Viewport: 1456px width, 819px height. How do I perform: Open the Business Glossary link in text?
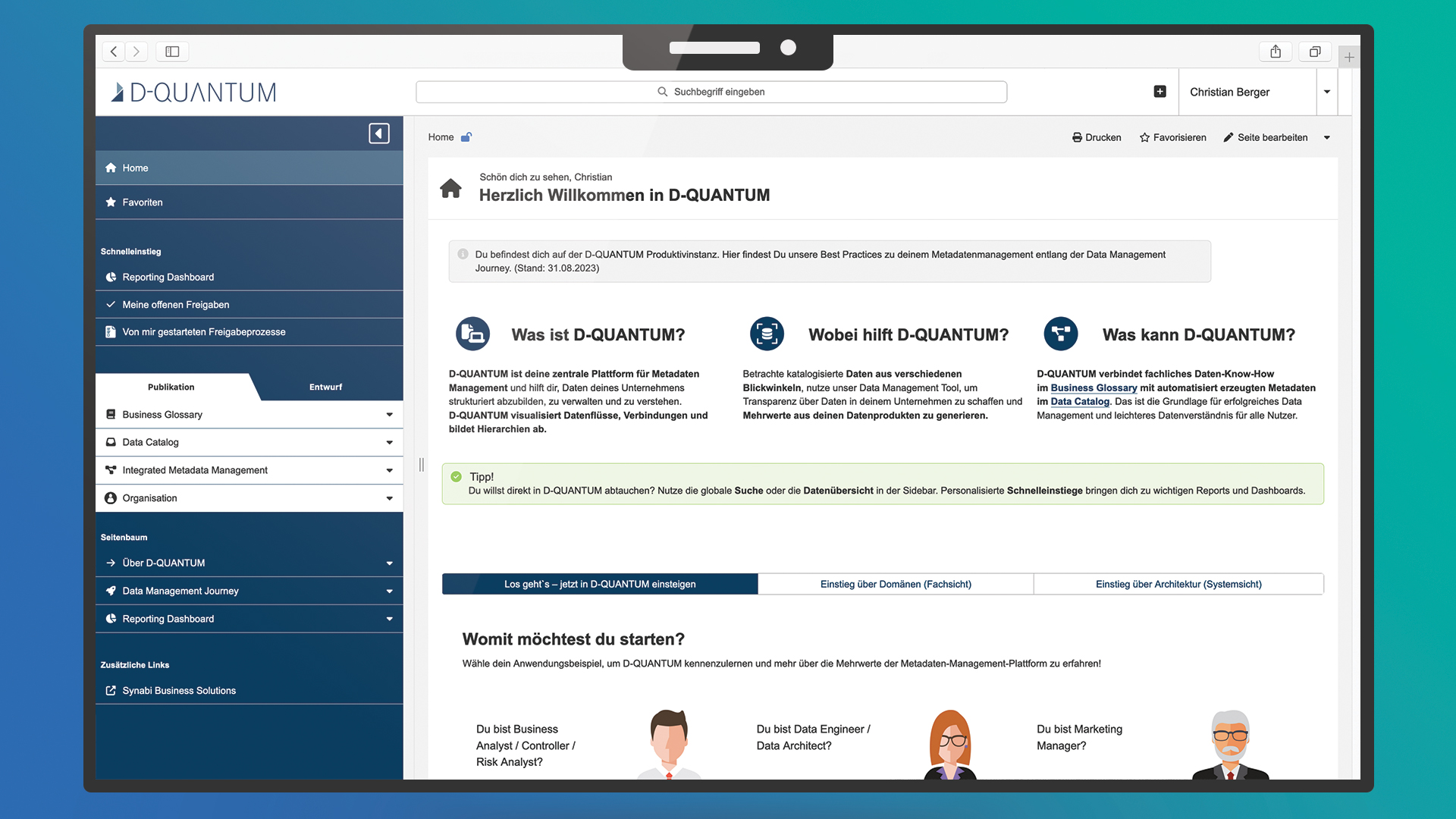point(1094,388)
